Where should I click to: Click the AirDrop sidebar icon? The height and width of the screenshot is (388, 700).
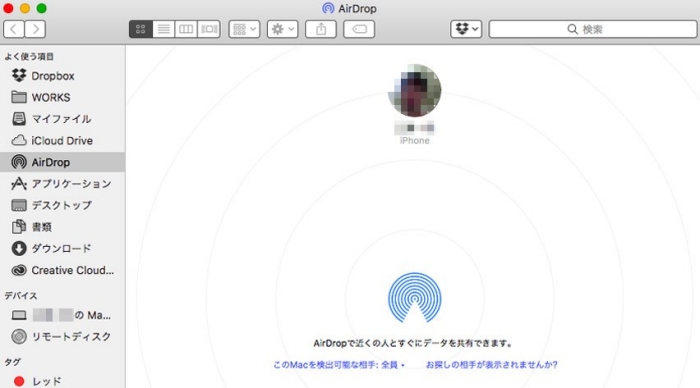19,162
